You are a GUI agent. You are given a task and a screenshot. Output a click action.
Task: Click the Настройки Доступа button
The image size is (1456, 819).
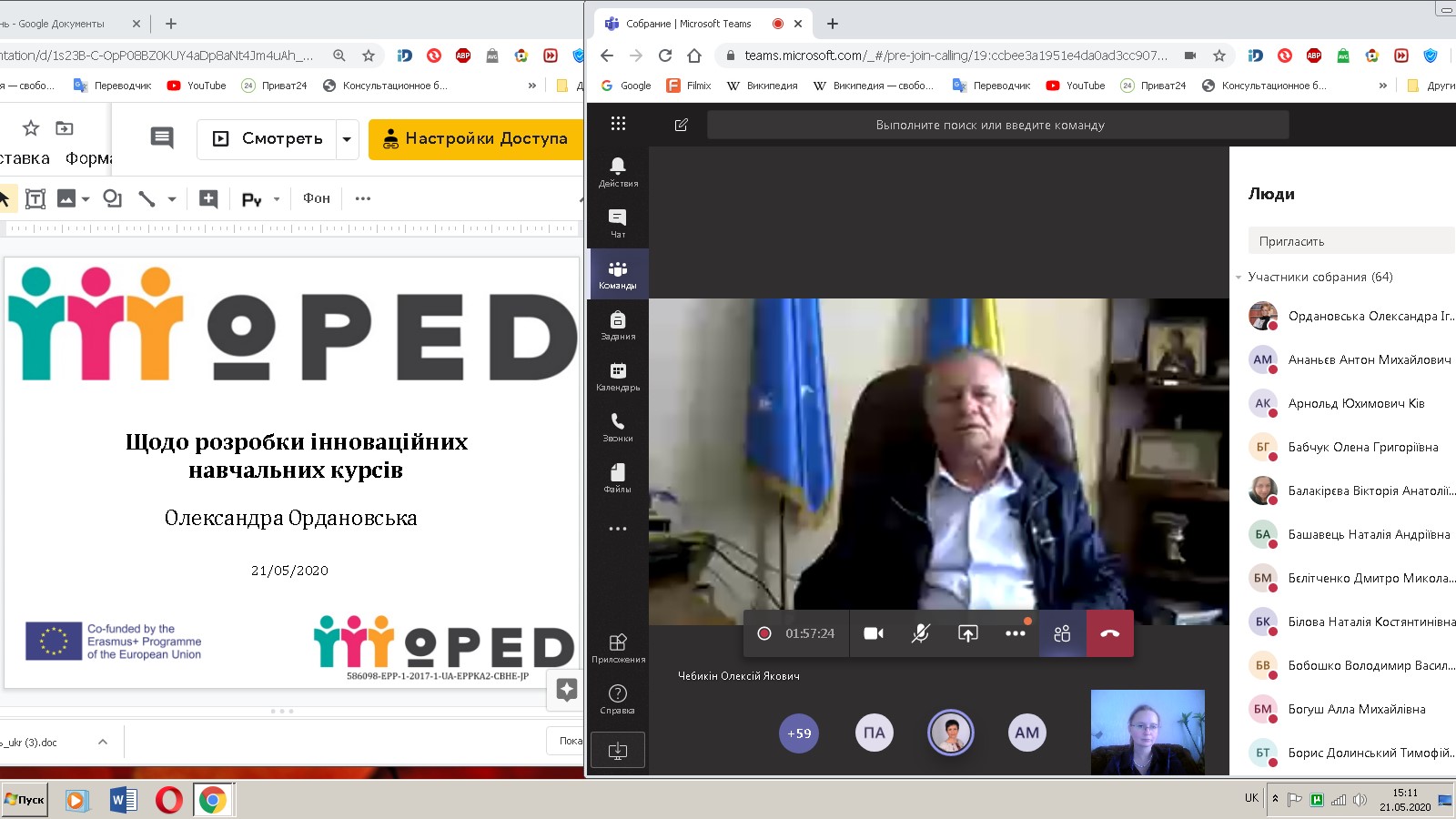tap(476, 139)
